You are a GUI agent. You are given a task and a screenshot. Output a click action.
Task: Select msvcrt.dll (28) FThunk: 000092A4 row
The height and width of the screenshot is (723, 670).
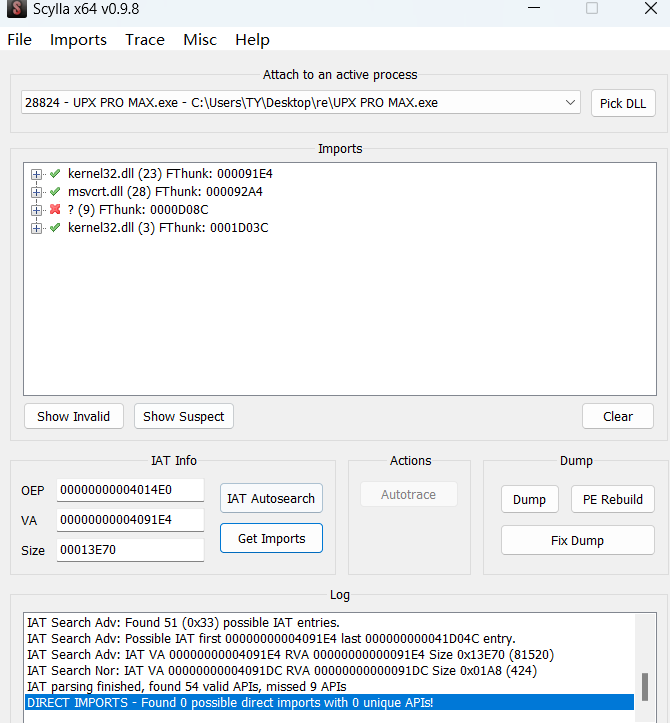(165, 192)
